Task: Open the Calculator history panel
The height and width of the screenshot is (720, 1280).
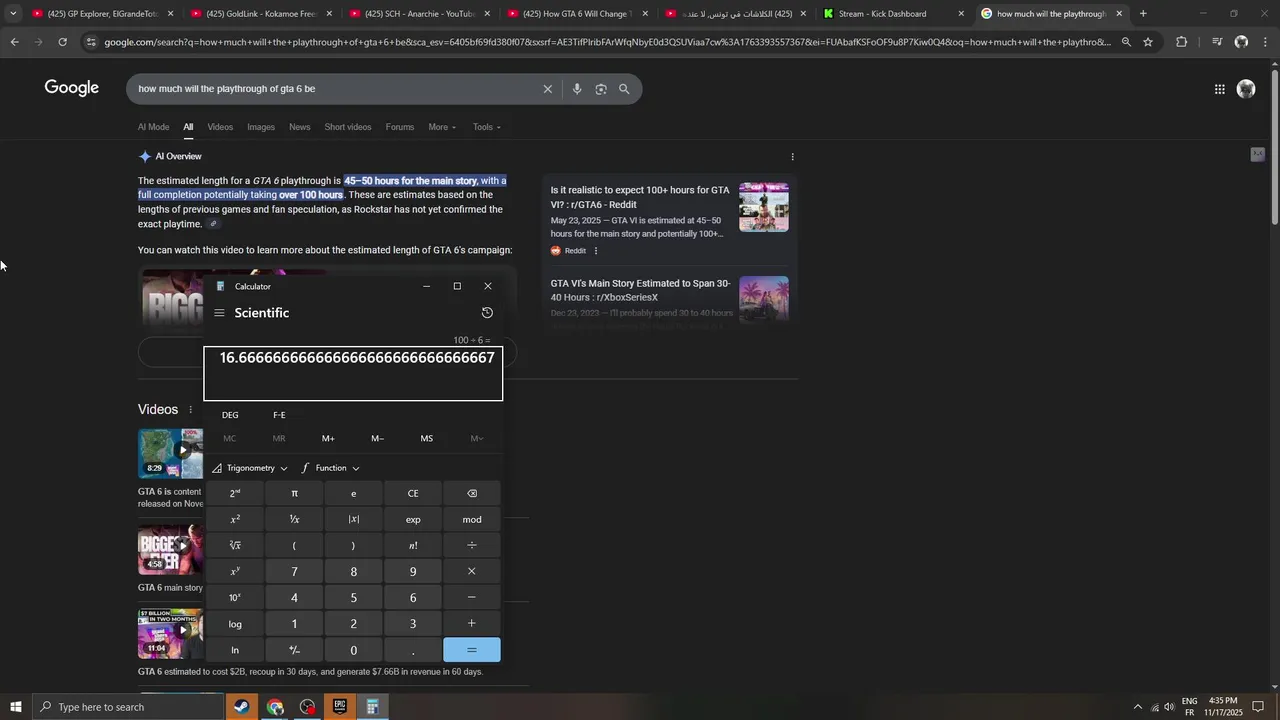Action: pyautogui.click(x=487, y=313)
